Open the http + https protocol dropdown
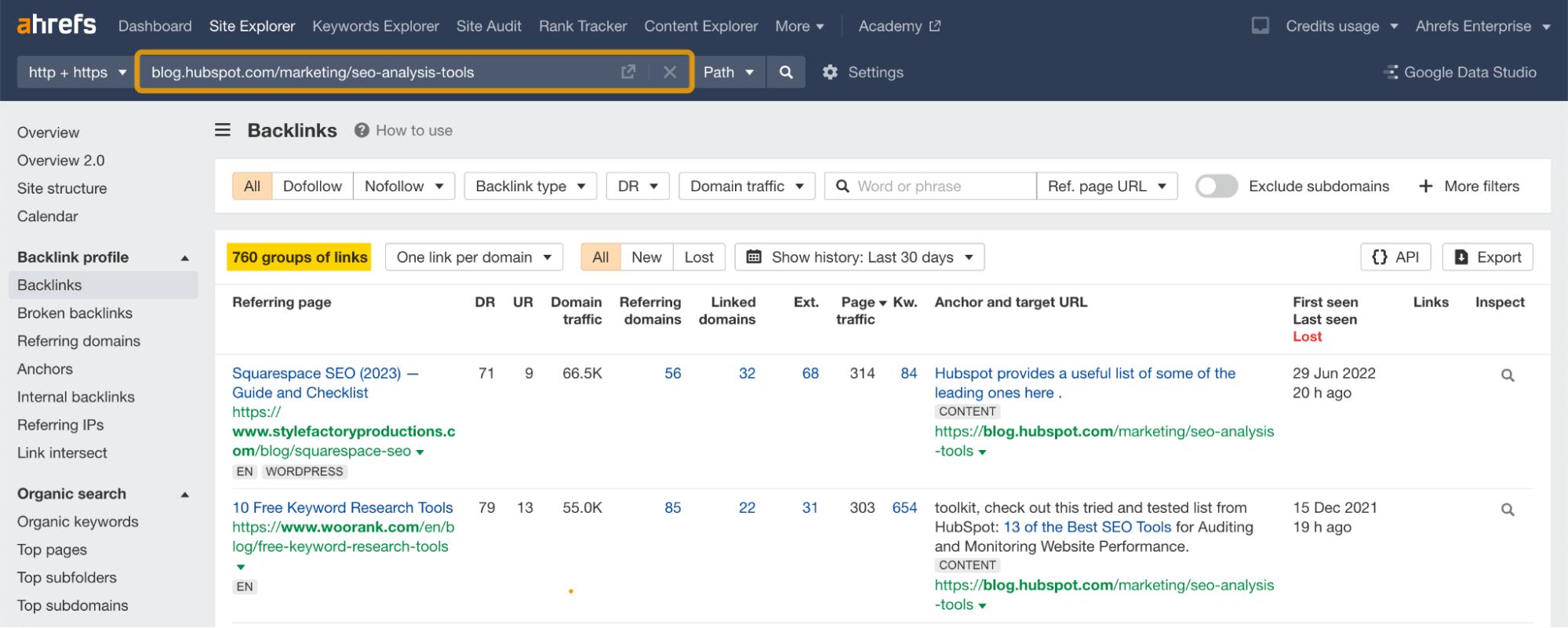1568x628 pixels. 76,72
